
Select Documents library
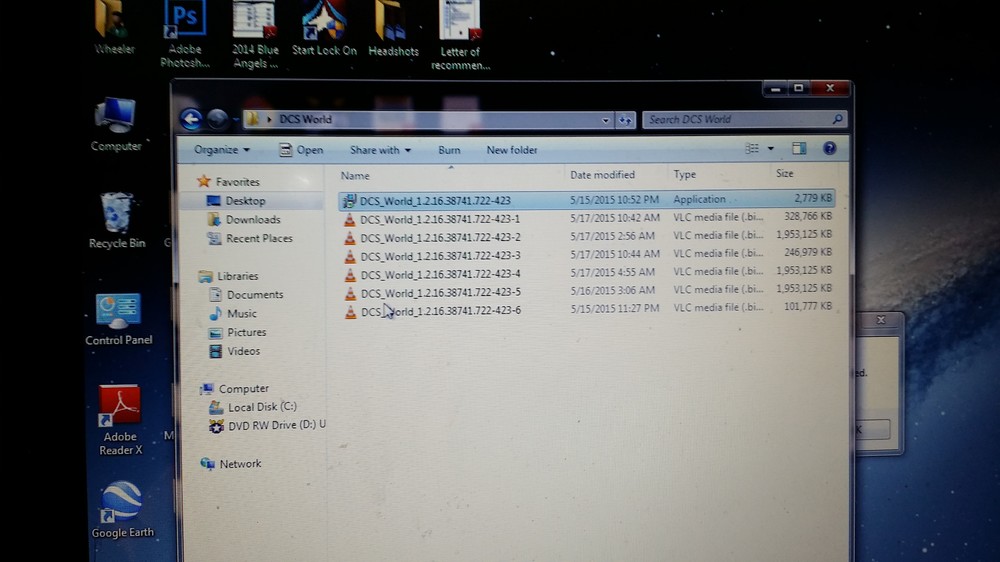[255, 295]
